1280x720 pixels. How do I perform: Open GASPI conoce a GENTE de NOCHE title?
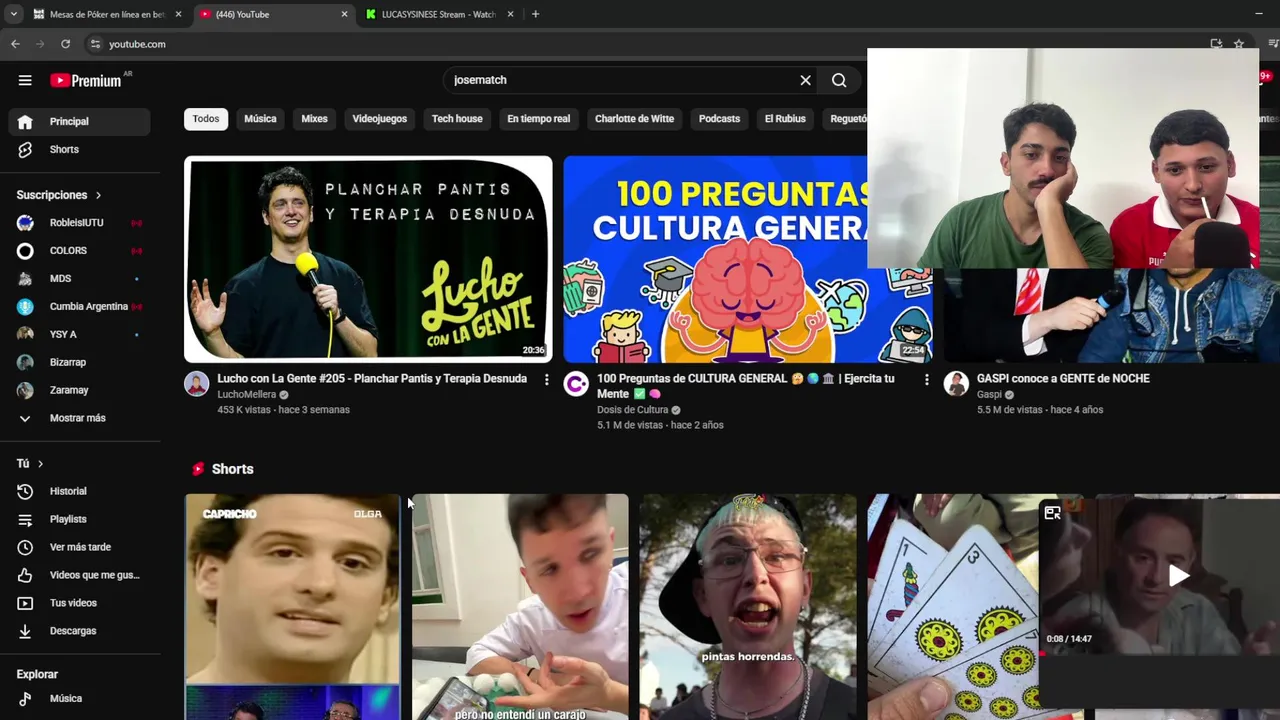pyautogui.click(x=1063, y=379)
